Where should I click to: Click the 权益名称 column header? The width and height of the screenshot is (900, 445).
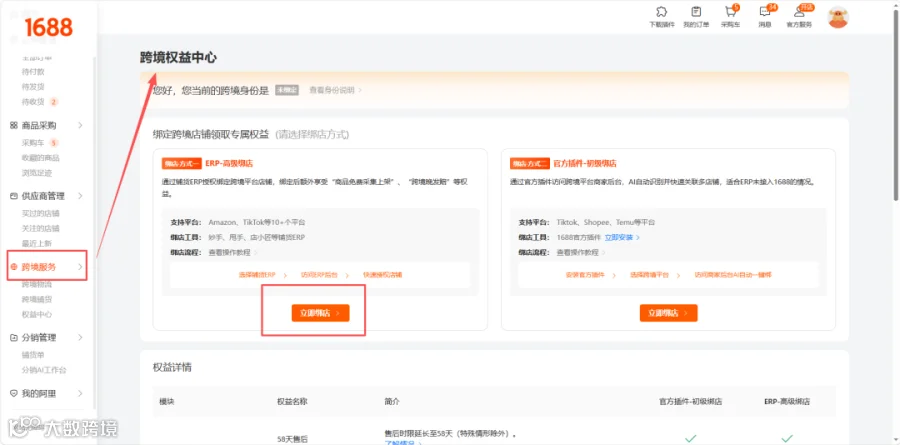(x=292, y=401)
